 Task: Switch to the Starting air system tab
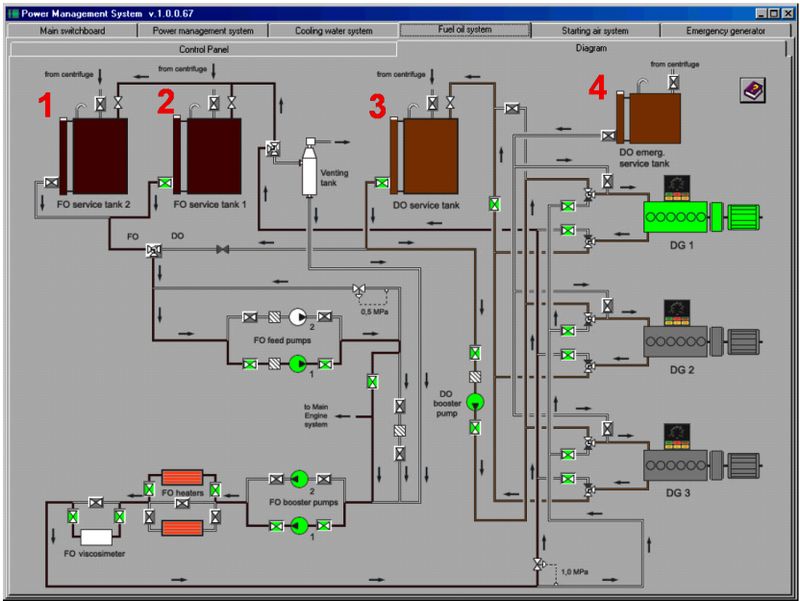(x=595, y=31)
